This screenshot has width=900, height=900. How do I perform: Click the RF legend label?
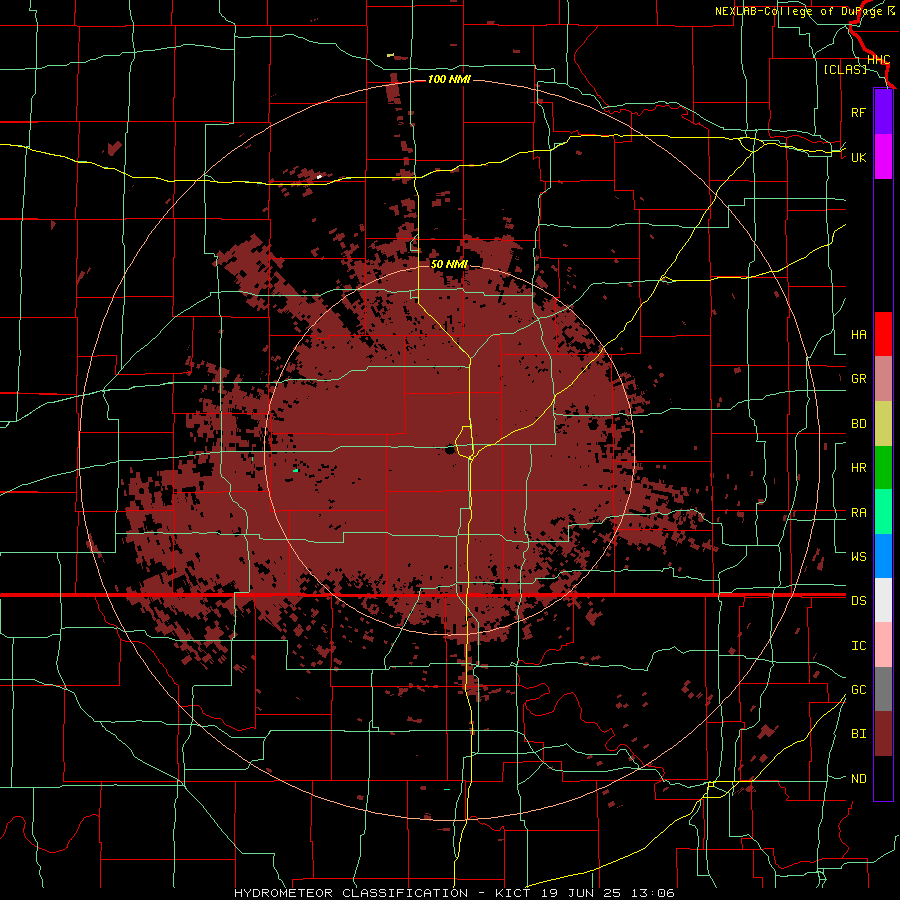[x=858, y=112]
